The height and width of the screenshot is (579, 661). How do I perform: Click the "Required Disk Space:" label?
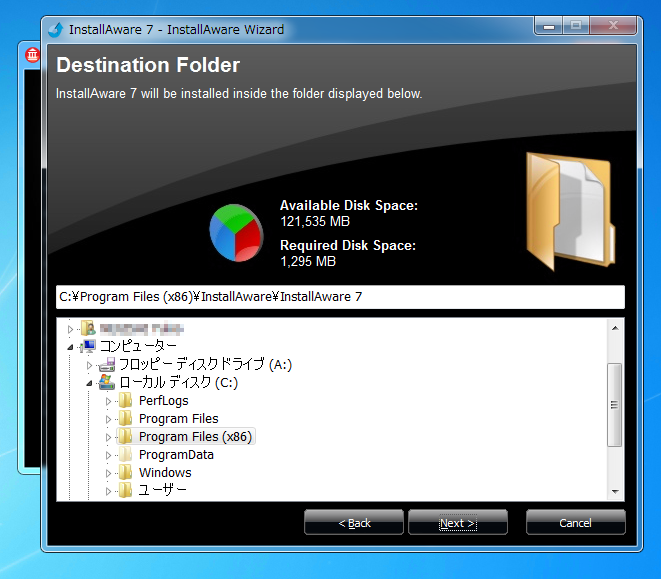click(348, 245)
